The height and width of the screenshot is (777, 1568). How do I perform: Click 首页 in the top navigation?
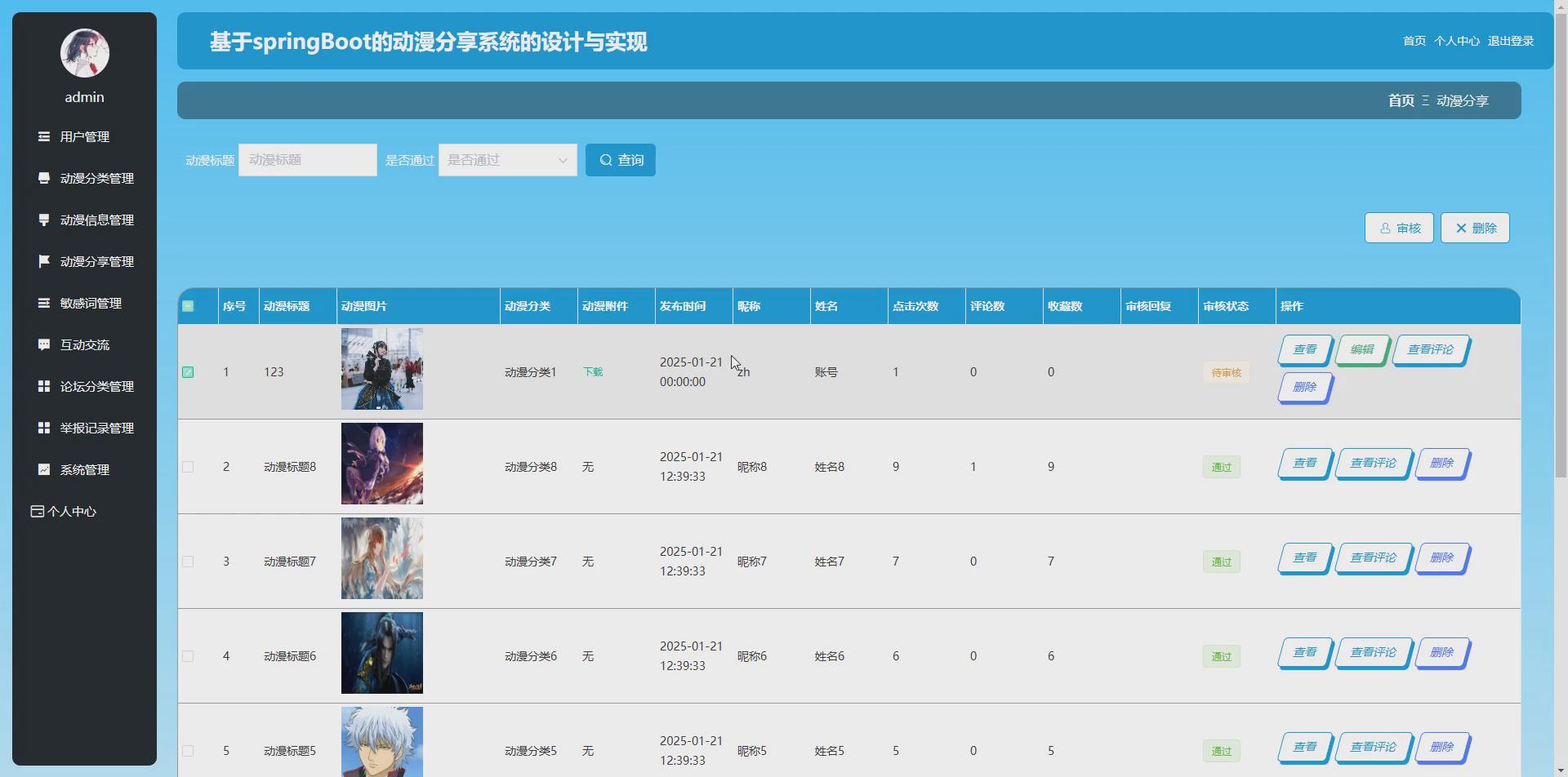click(1414, 41)
